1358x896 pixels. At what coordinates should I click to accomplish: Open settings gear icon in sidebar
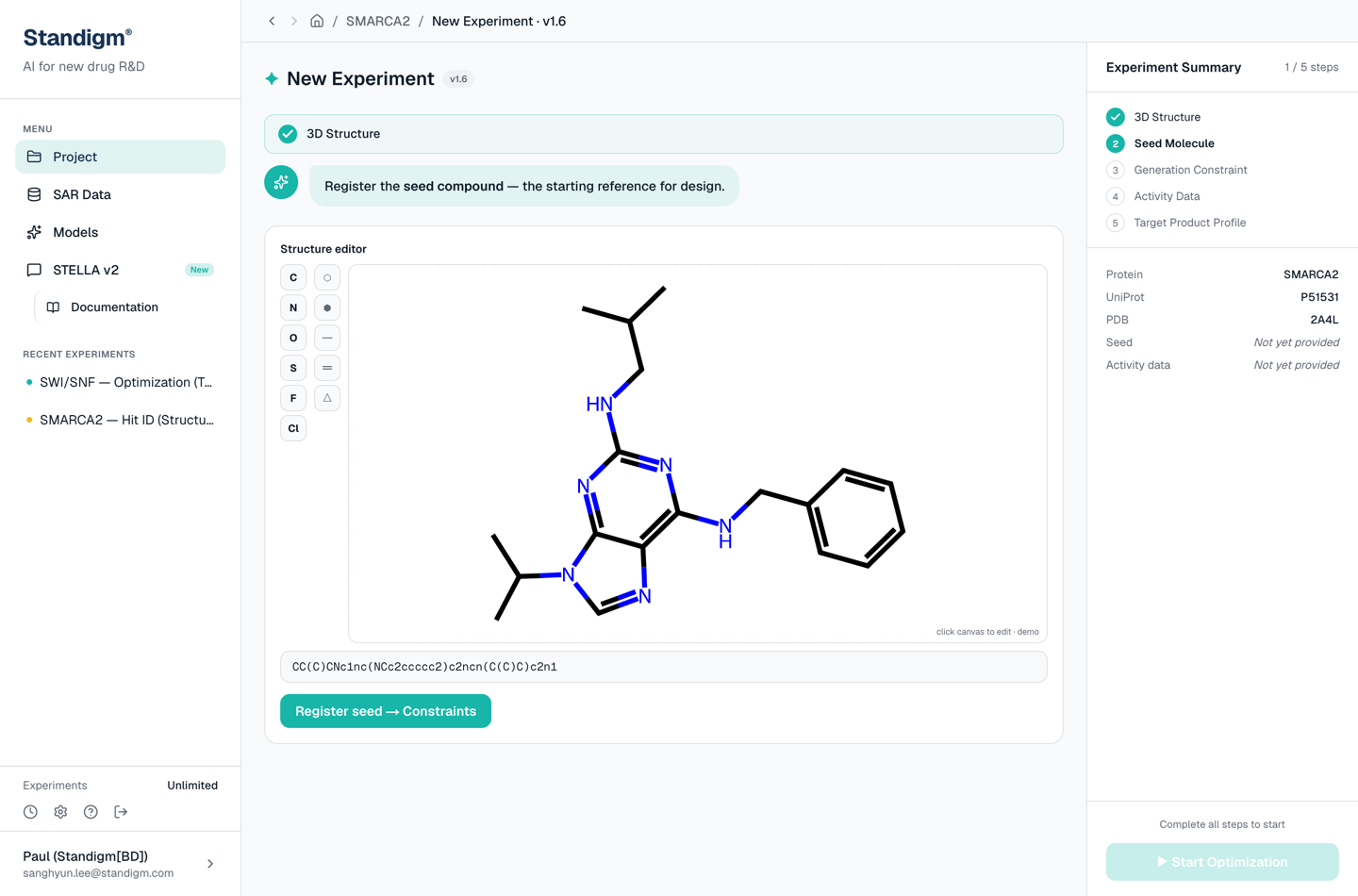point(60,812)
